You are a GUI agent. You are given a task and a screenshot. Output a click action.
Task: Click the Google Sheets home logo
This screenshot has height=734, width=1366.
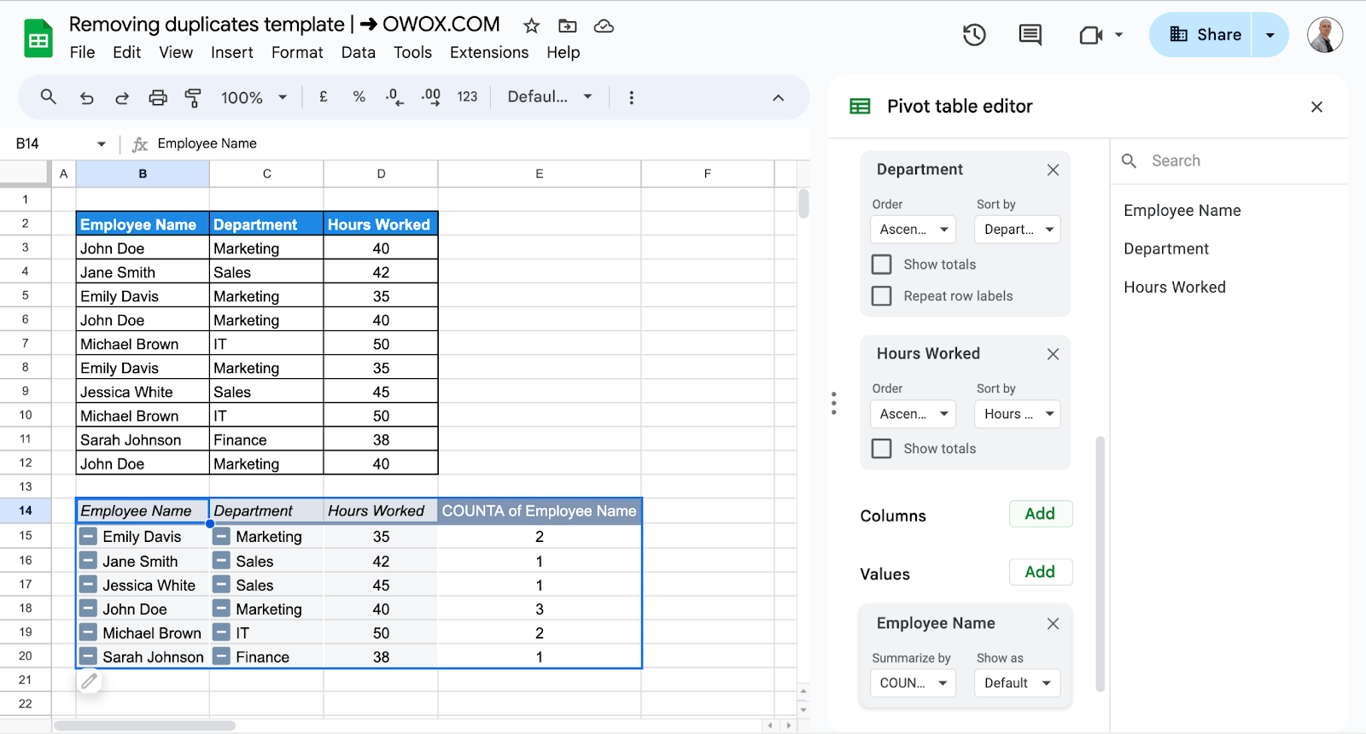[x=38, y=38]
